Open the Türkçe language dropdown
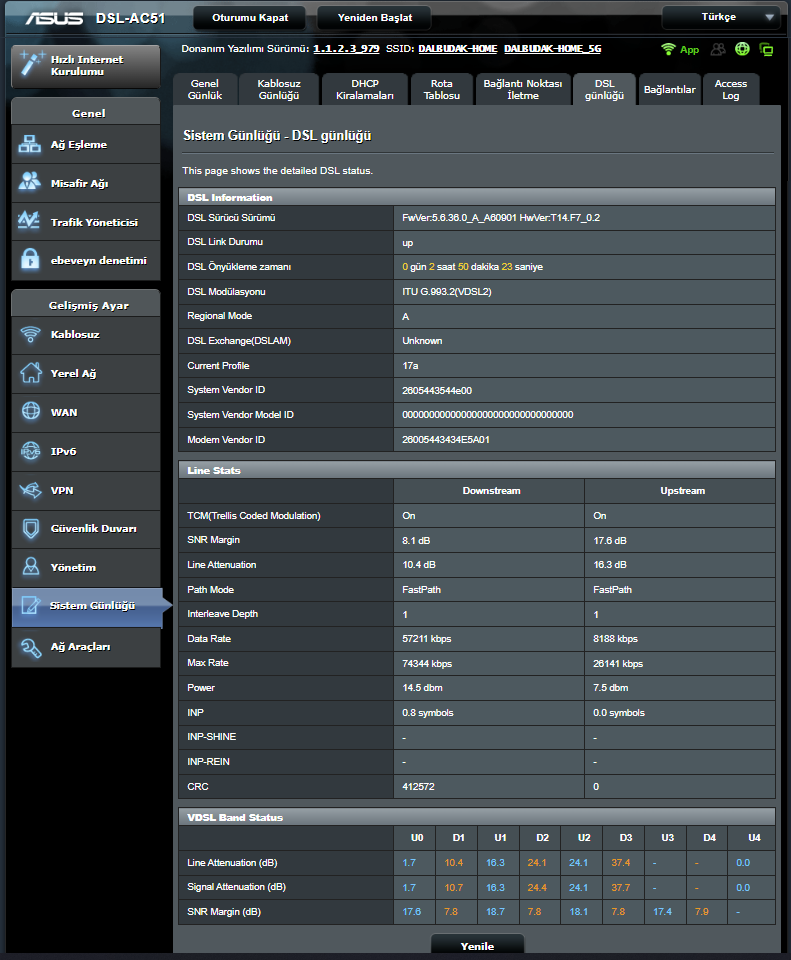 [x=720, y=17]
